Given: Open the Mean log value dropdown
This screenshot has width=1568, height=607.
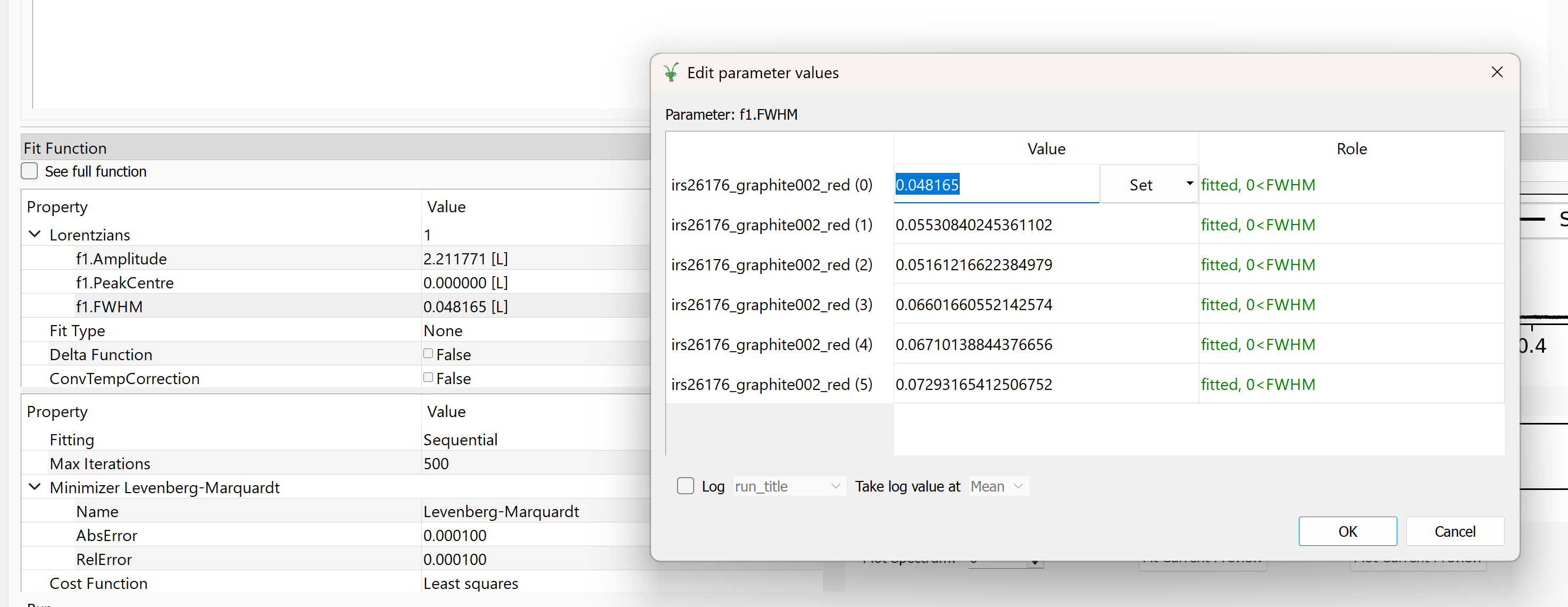Looking at the screenshot, I should (998, 486).
